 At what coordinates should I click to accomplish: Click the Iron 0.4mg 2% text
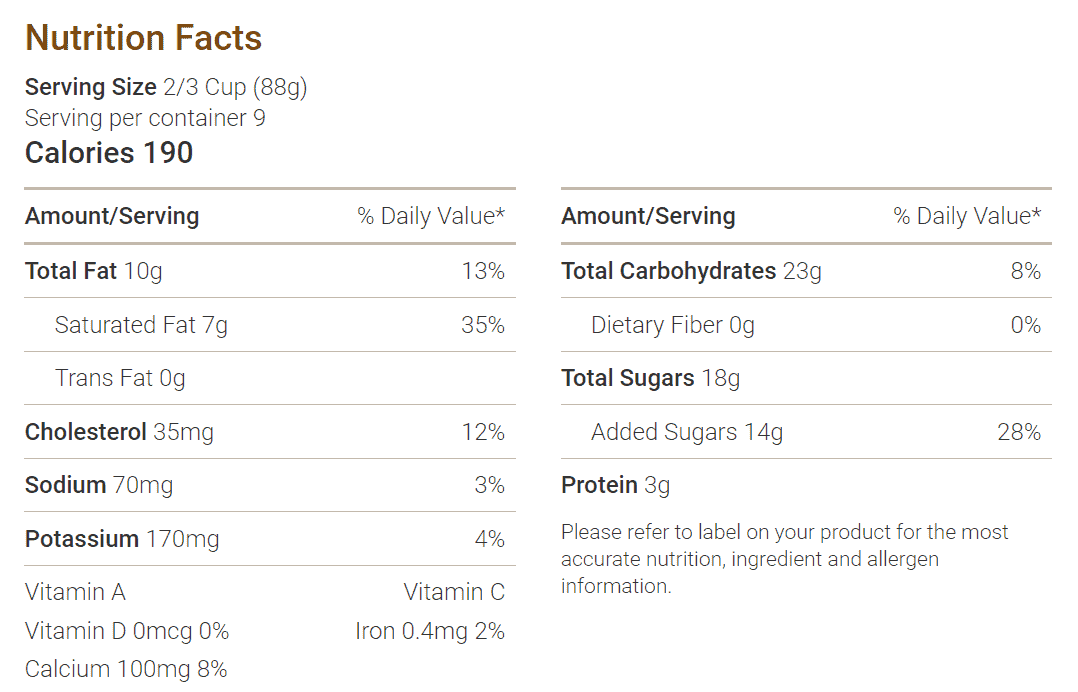pos(430,631)
